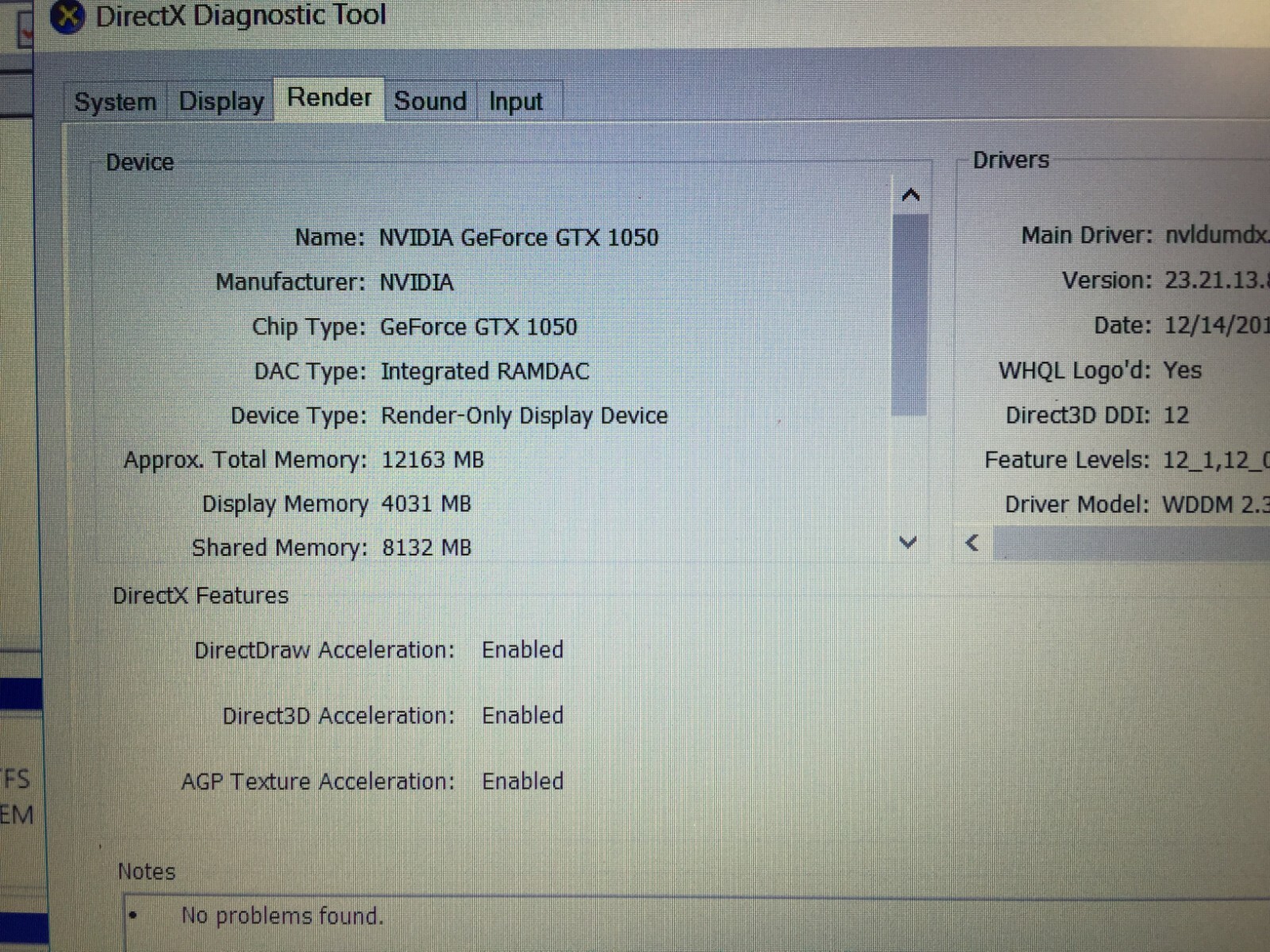Switch to the System tab
Viewport: 1270px width, 952px height.
(115, 102)
